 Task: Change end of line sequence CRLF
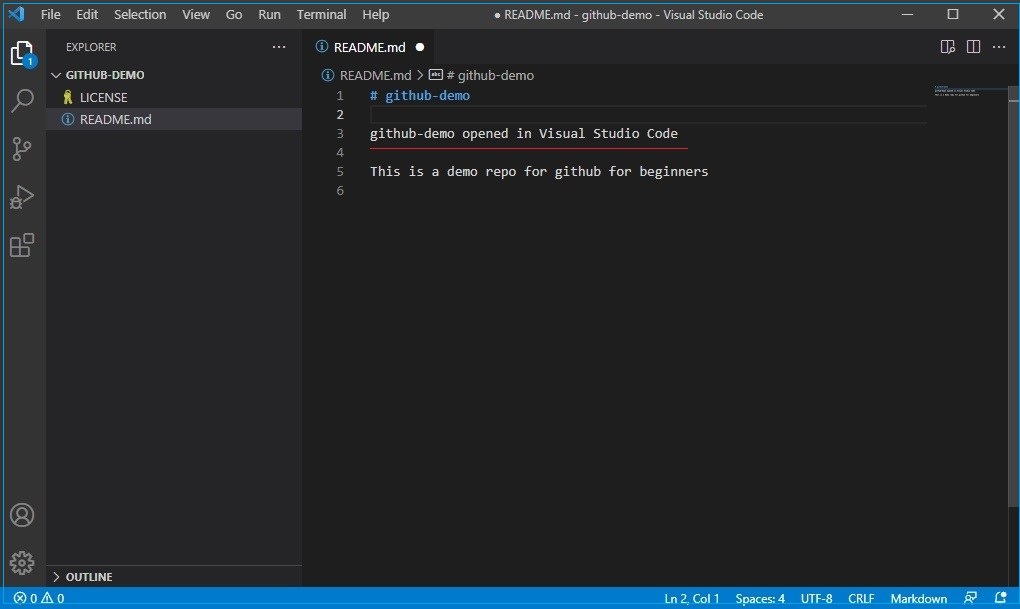click(861, 598)
